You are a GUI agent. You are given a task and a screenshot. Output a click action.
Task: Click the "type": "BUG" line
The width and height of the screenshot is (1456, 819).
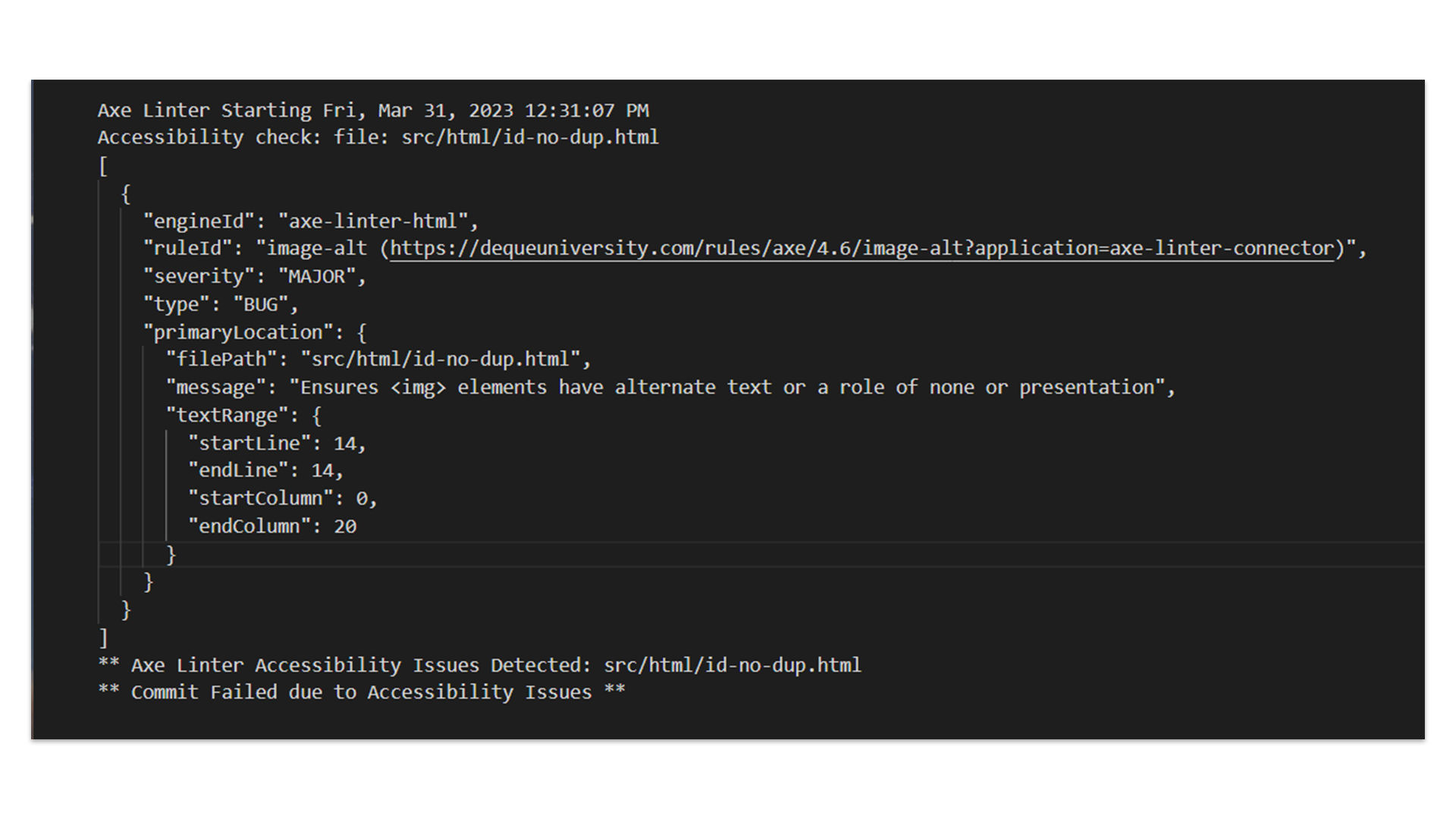(221, 305)
